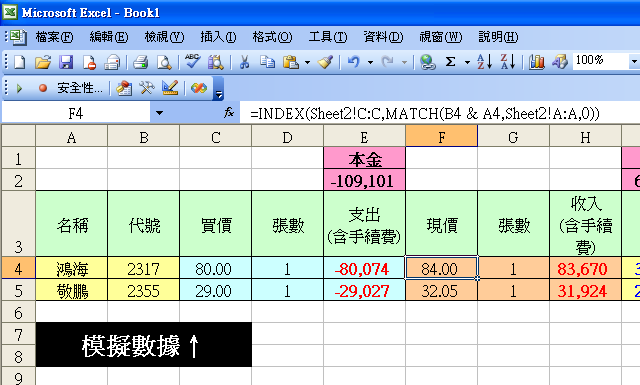Open the 視窗(W) menu

pos(441,37)
